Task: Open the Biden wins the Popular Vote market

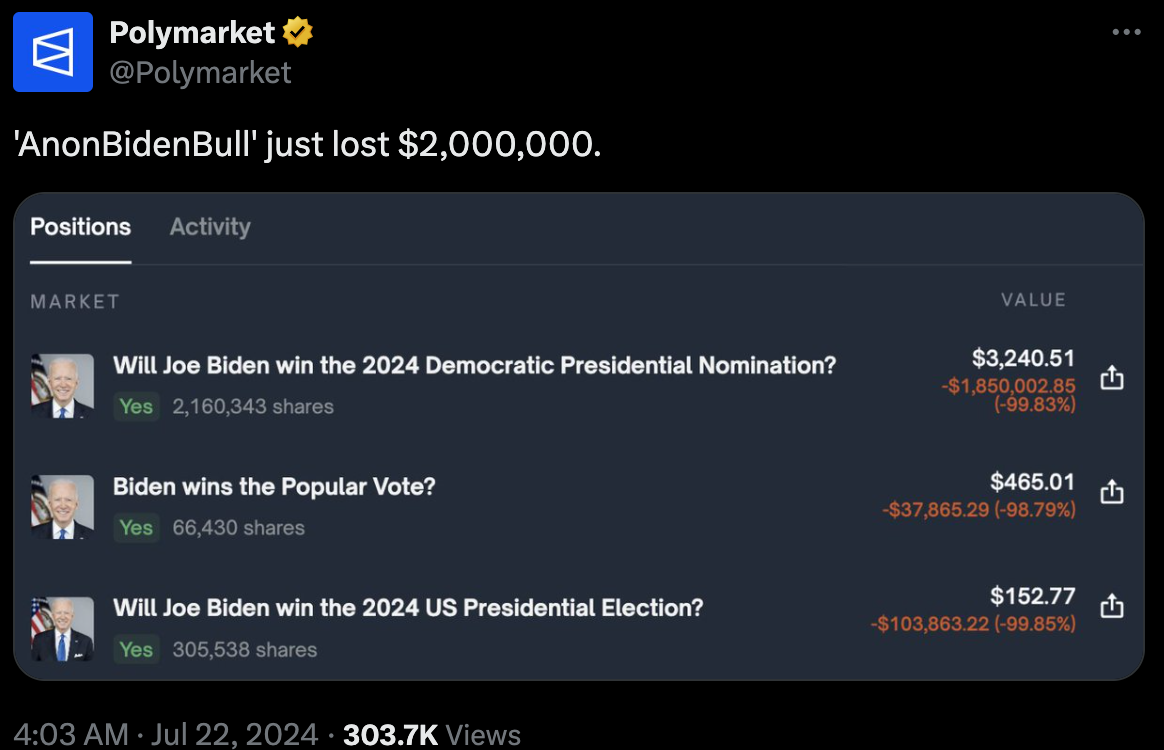Action: pos(274,487)
